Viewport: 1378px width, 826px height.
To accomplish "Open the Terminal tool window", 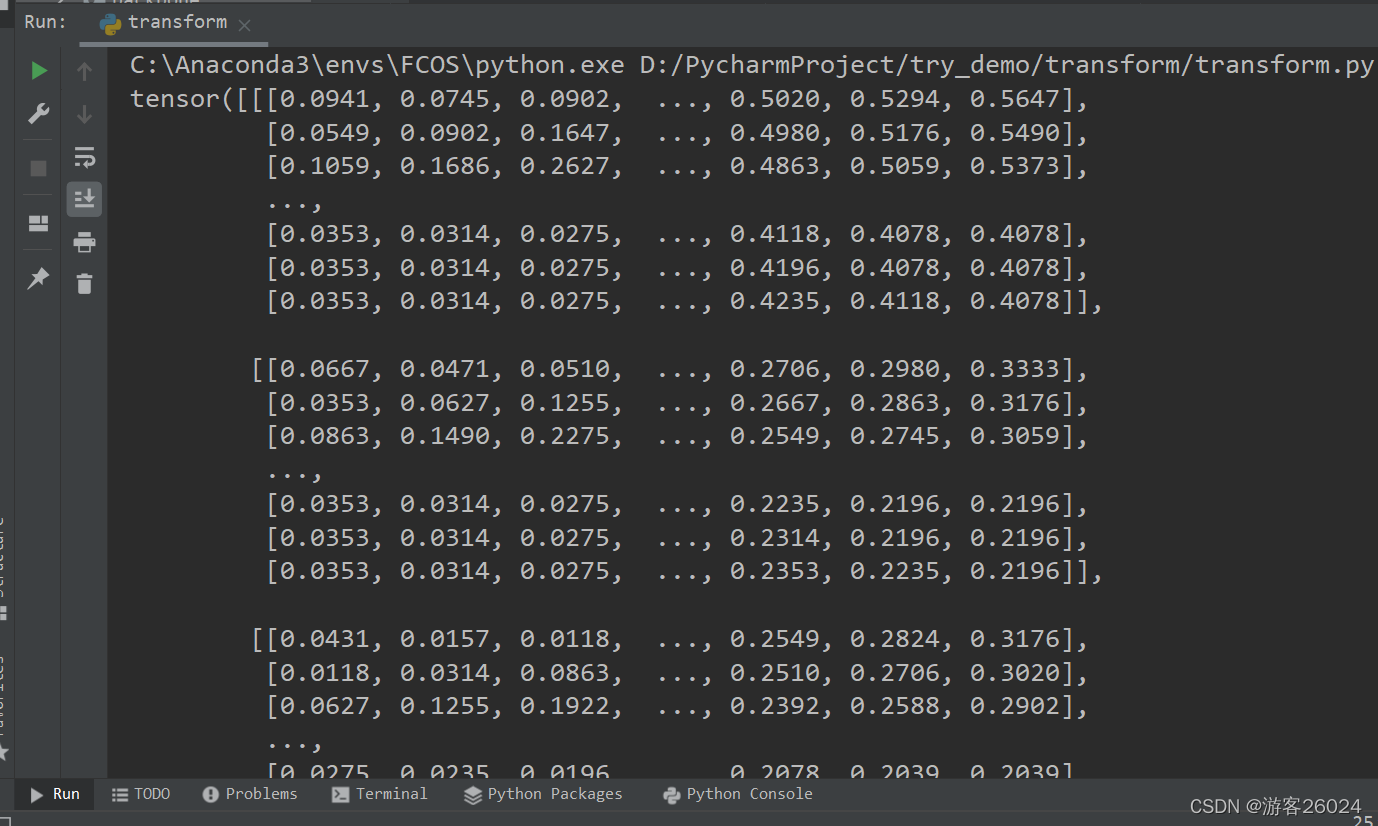I will [x=380, y=794].
